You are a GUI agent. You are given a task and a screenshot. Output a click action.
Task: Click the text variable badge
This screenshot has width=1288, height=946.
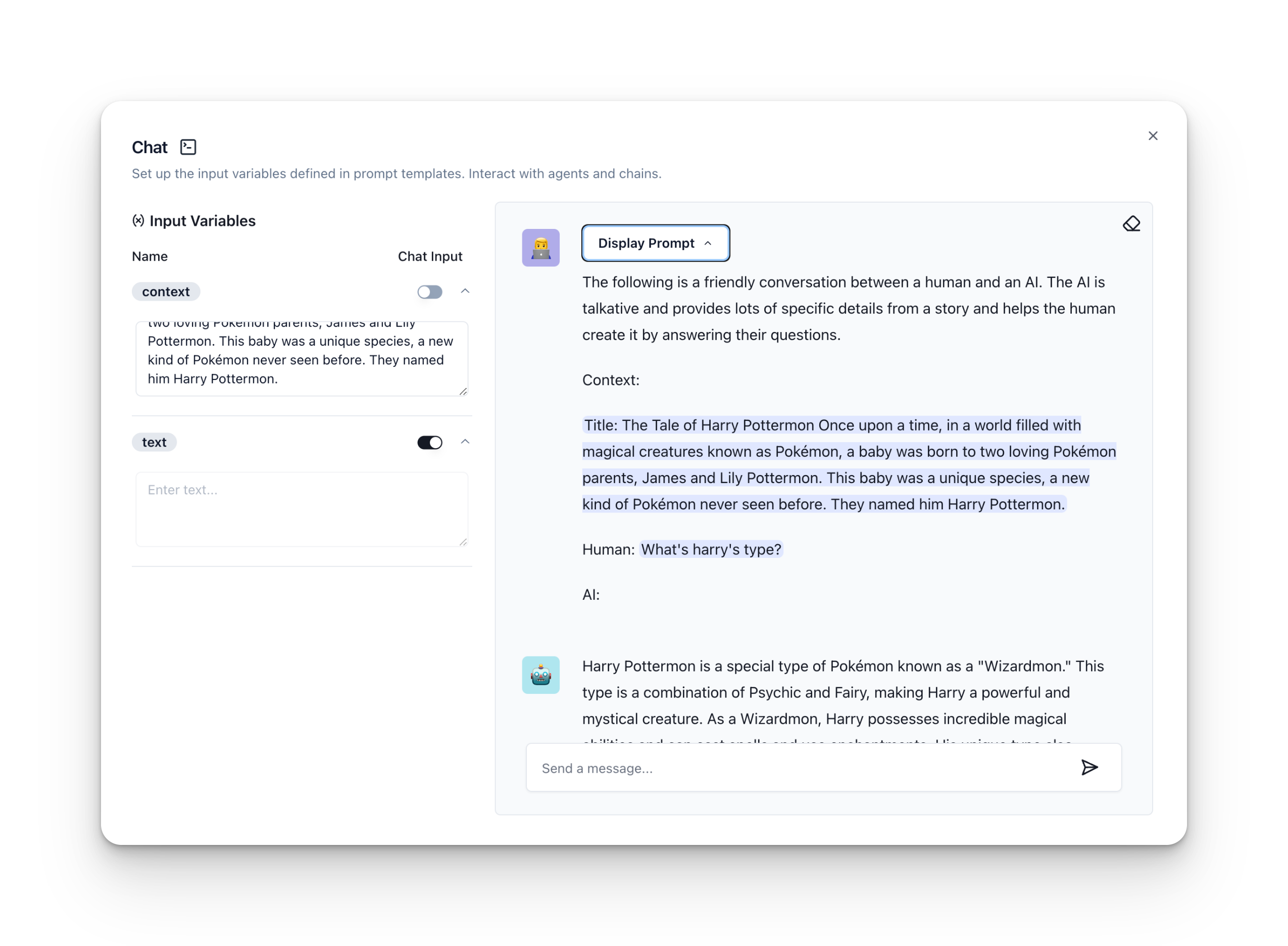(x=154, y=442)
